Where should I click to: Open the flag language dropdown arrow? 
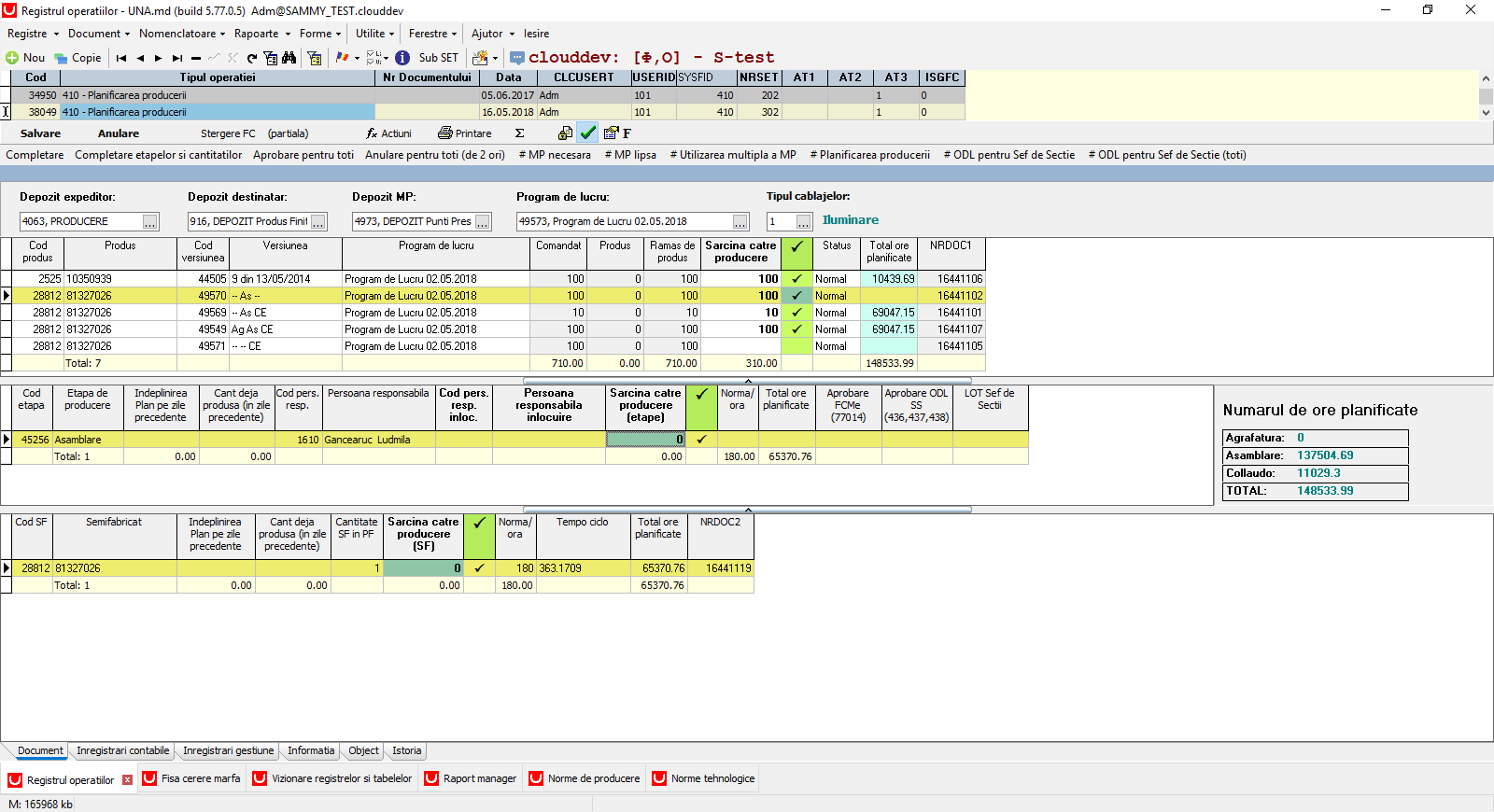357,58
